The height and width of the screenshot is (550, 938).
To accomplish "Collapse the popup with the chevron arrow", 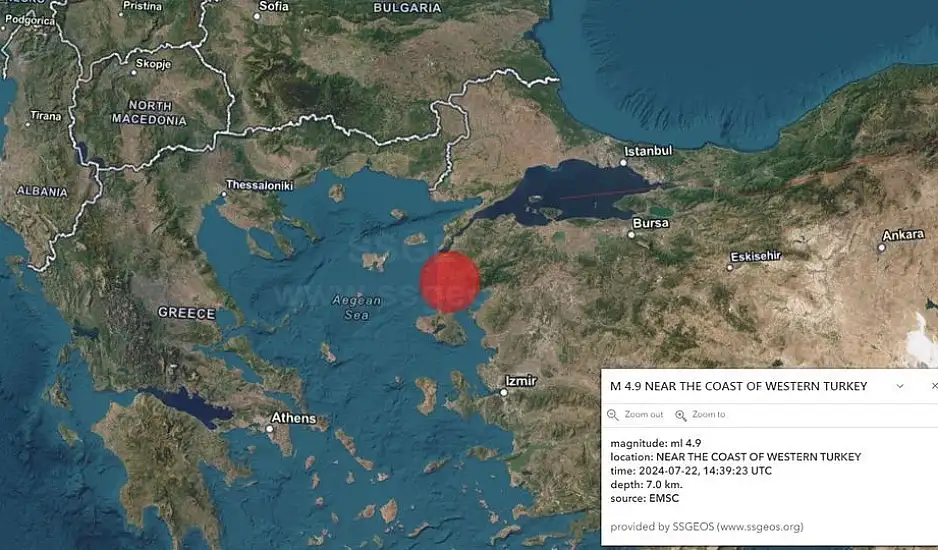I will 900,386.
